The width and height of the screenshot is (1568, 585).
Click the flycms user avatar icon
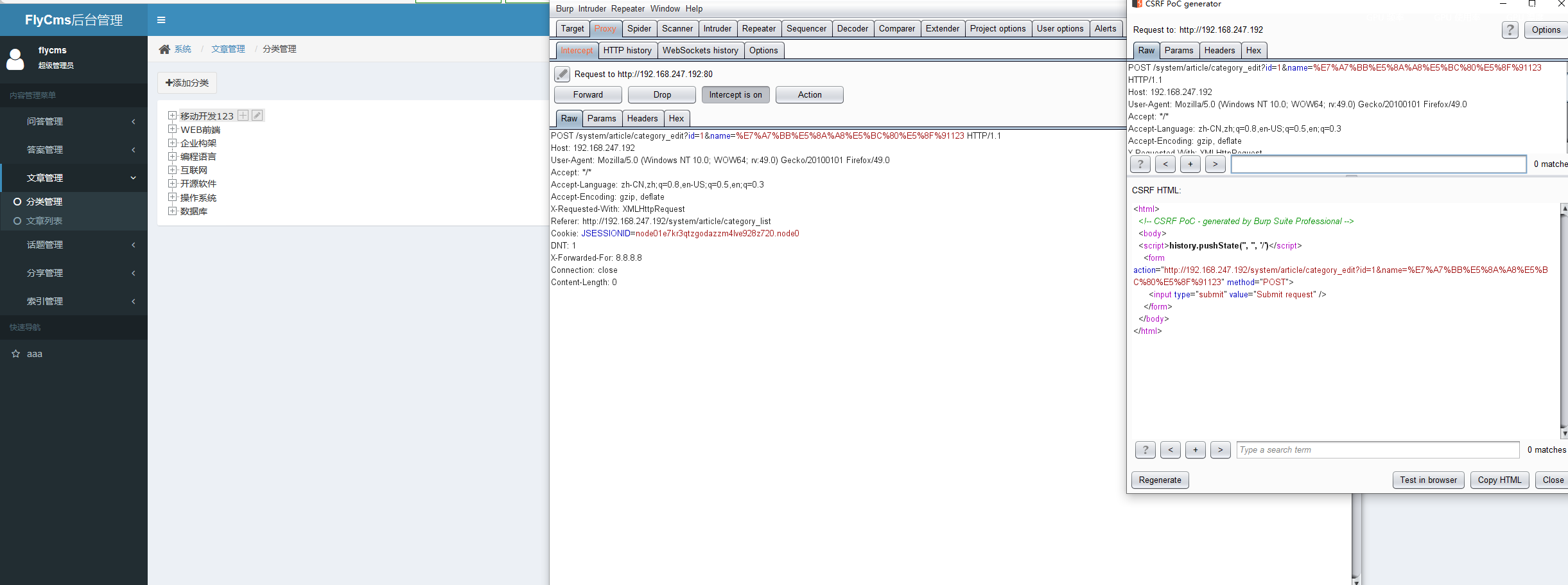click(15, 58)
